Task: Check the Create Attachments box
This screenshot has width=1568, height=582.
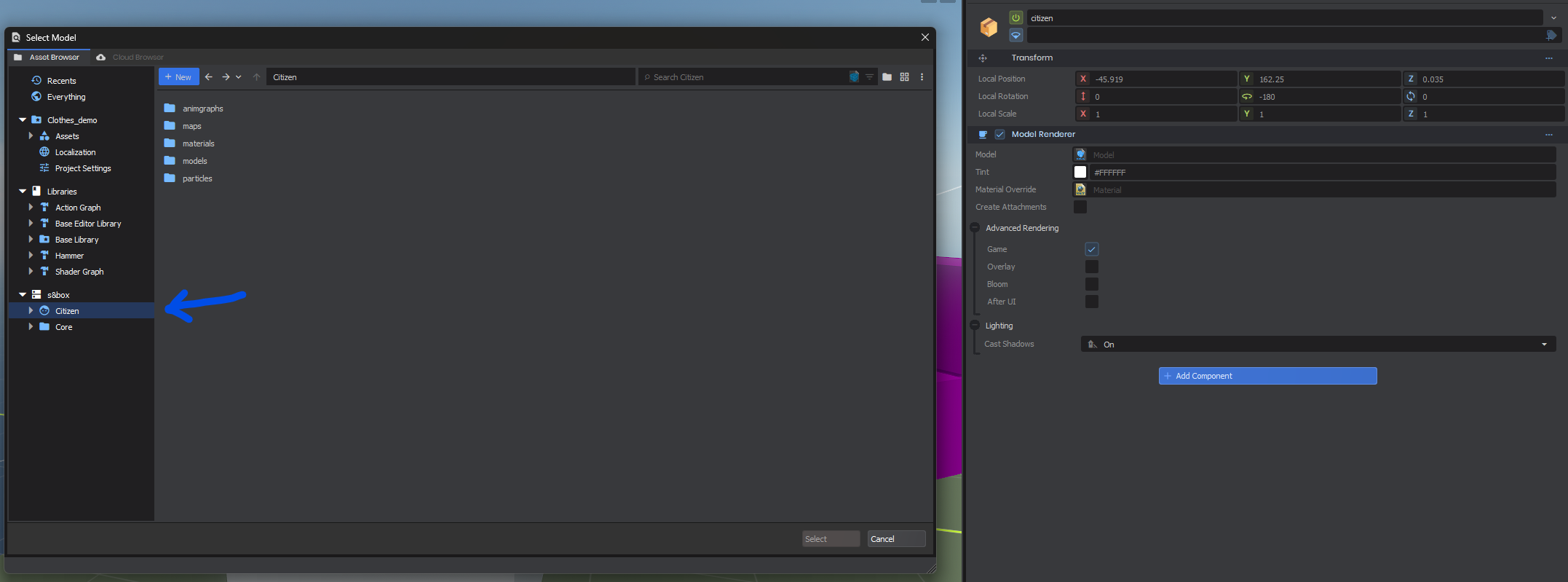Action: pyautogui.click(x=1080, y=207)
